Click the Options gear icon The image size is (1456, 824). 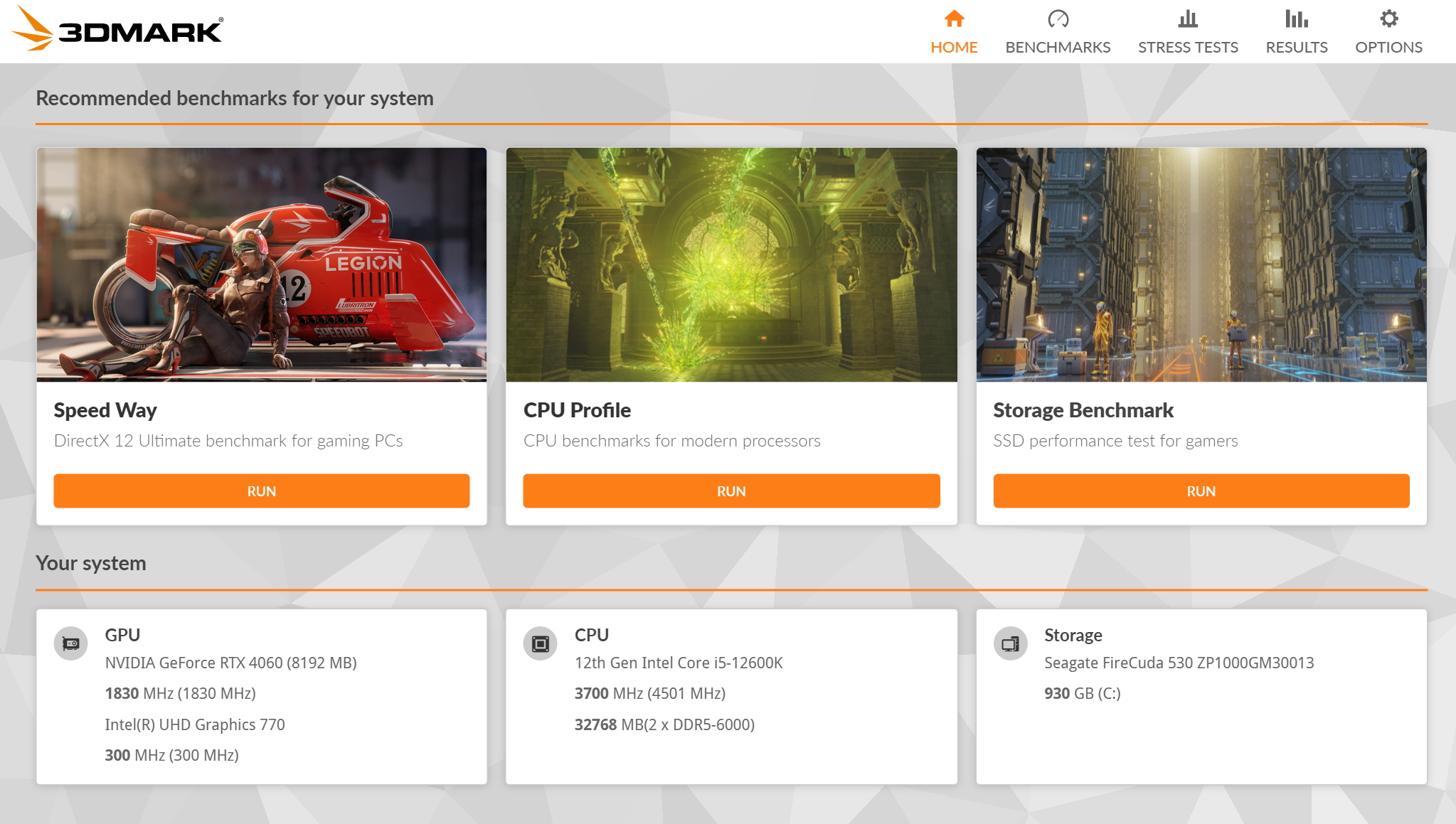1388,18
